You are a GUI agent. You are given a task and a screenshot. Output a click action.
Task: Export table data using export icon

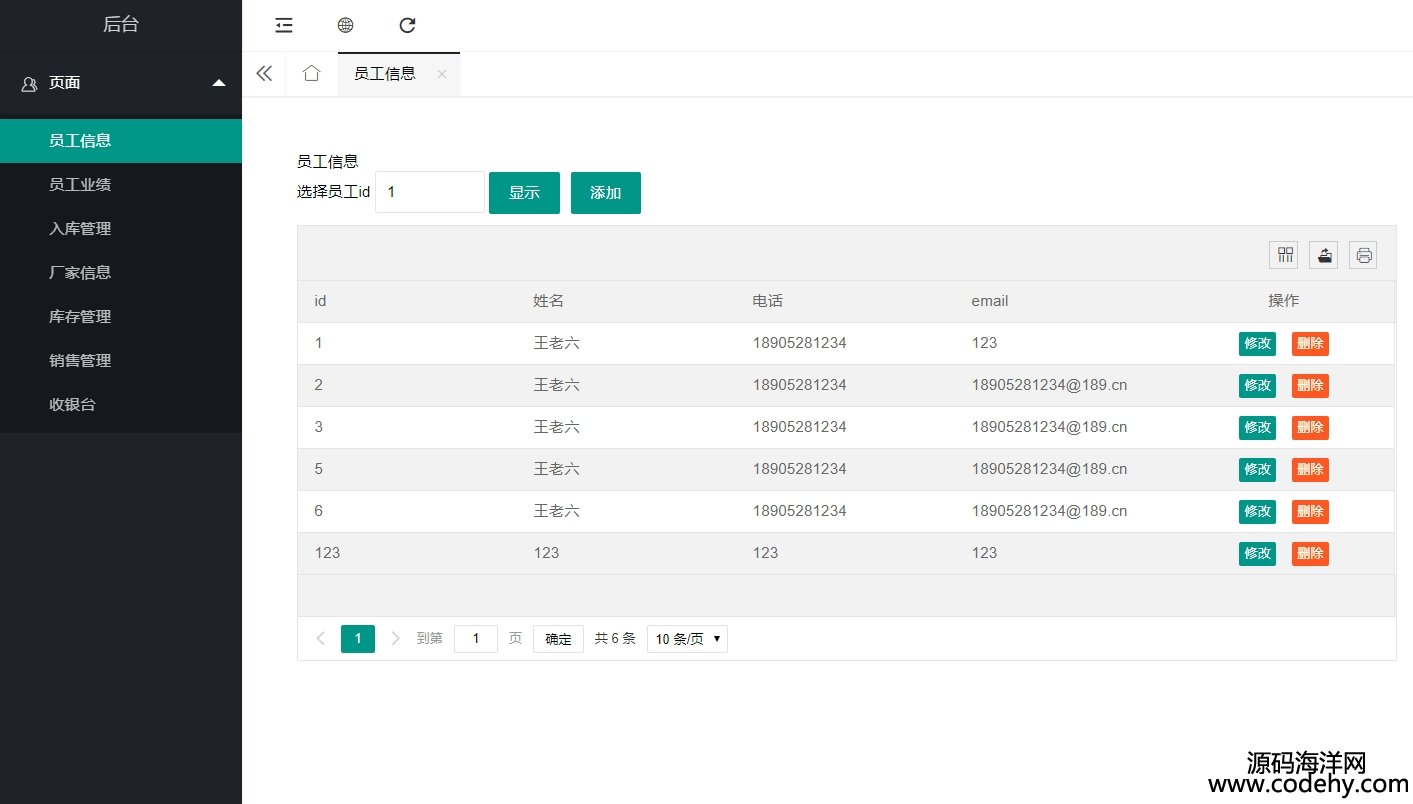pos(1324,255)
